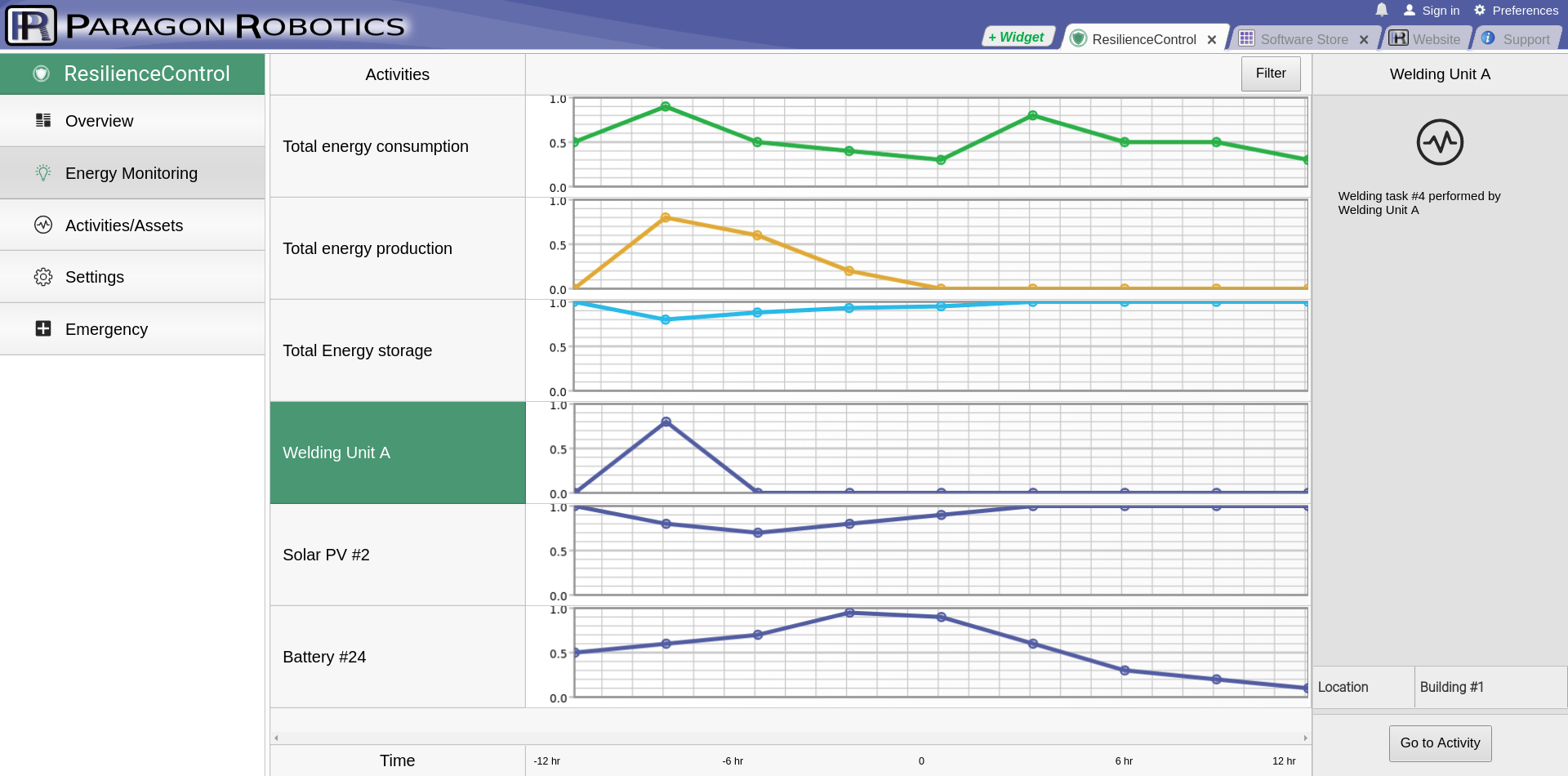Viewport: 1568px width, 776px height.
Task: Click the Paragon Robotics logo icon
Action: pos(31,25)
